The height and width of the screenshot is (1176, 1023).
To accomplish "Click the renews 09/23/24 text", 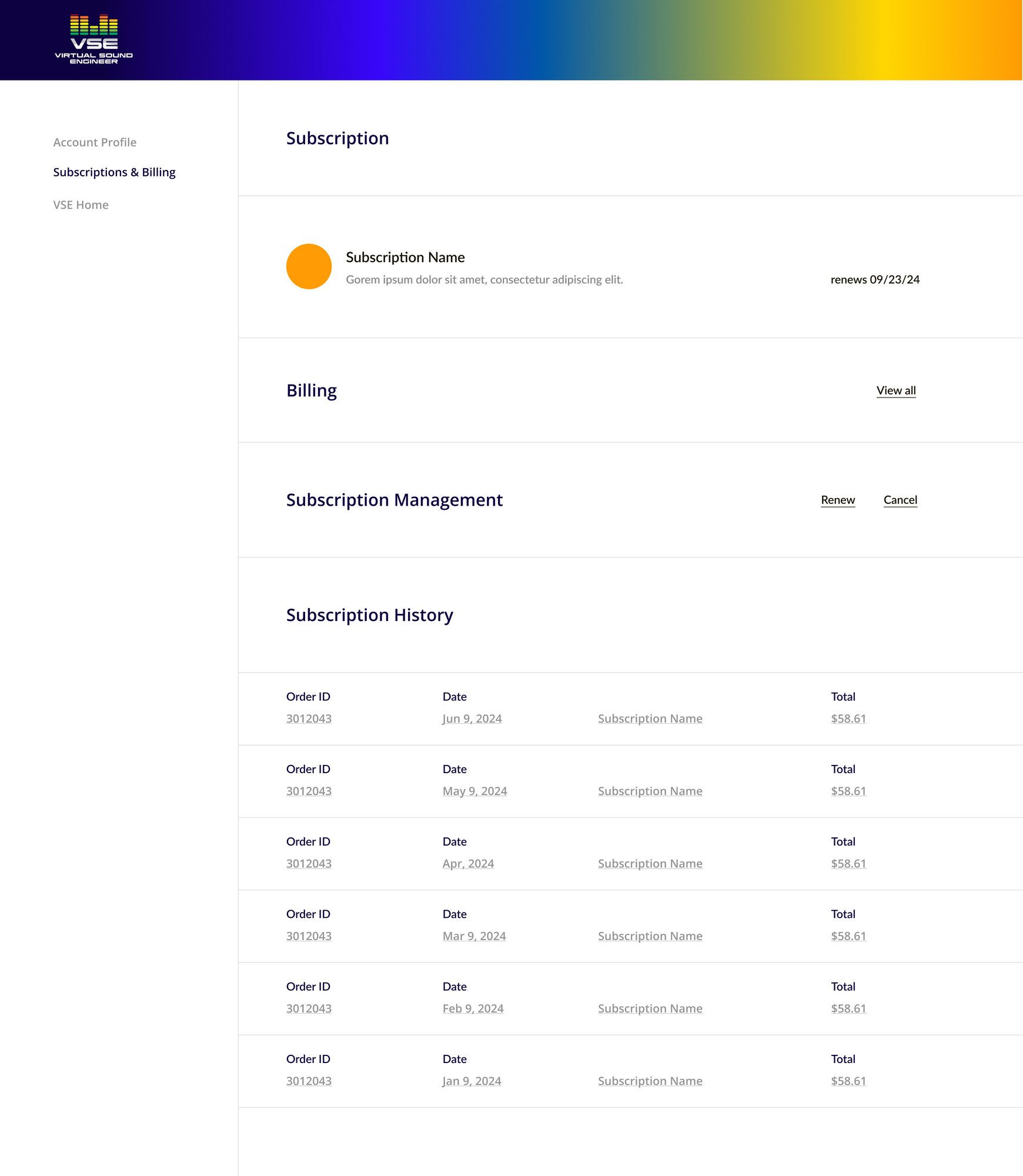I will coord(874,279).
